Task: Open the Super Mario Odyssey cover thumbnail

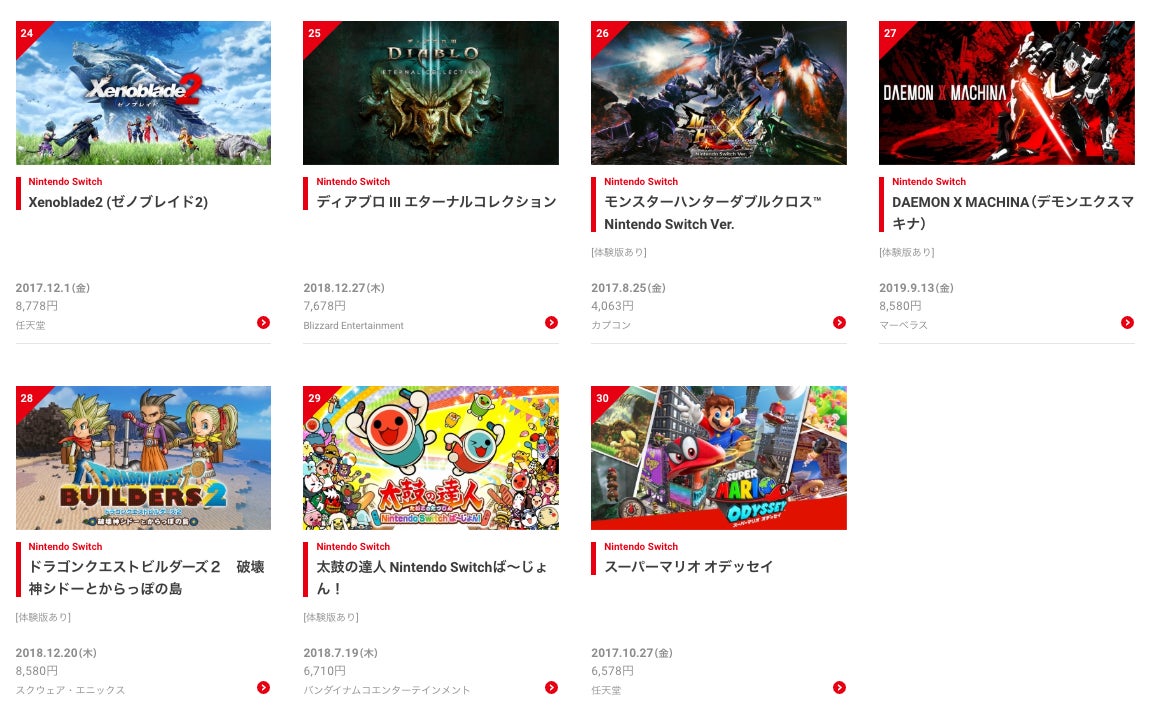Action: [718, 458]
